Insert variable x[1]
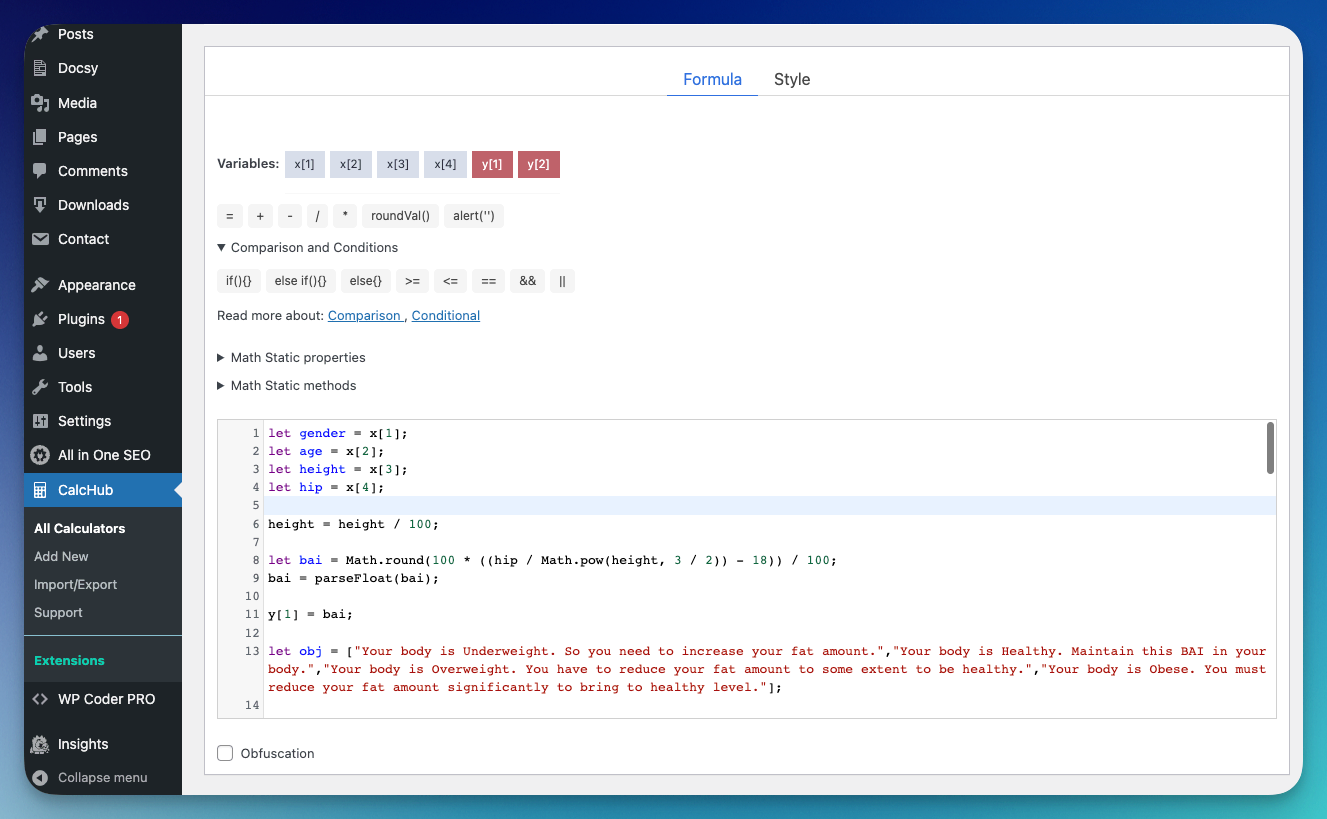This screenshot has width=1327, height=819. [x=305, y=164]
